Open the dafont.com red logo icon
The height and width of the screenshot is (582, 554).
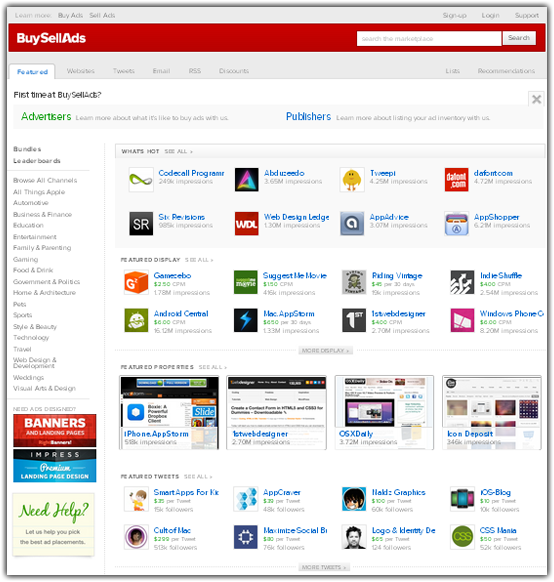[x=456, y=180]
